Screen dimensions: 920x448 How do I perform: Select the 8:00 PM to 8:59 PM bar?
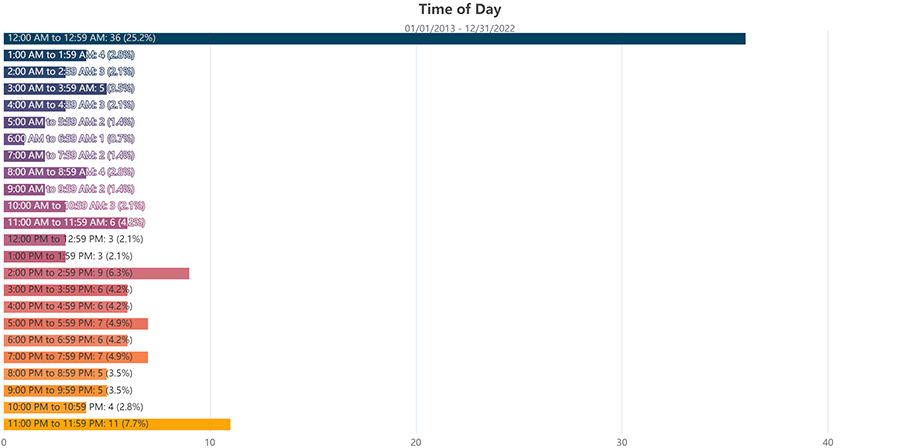[55, 374]
